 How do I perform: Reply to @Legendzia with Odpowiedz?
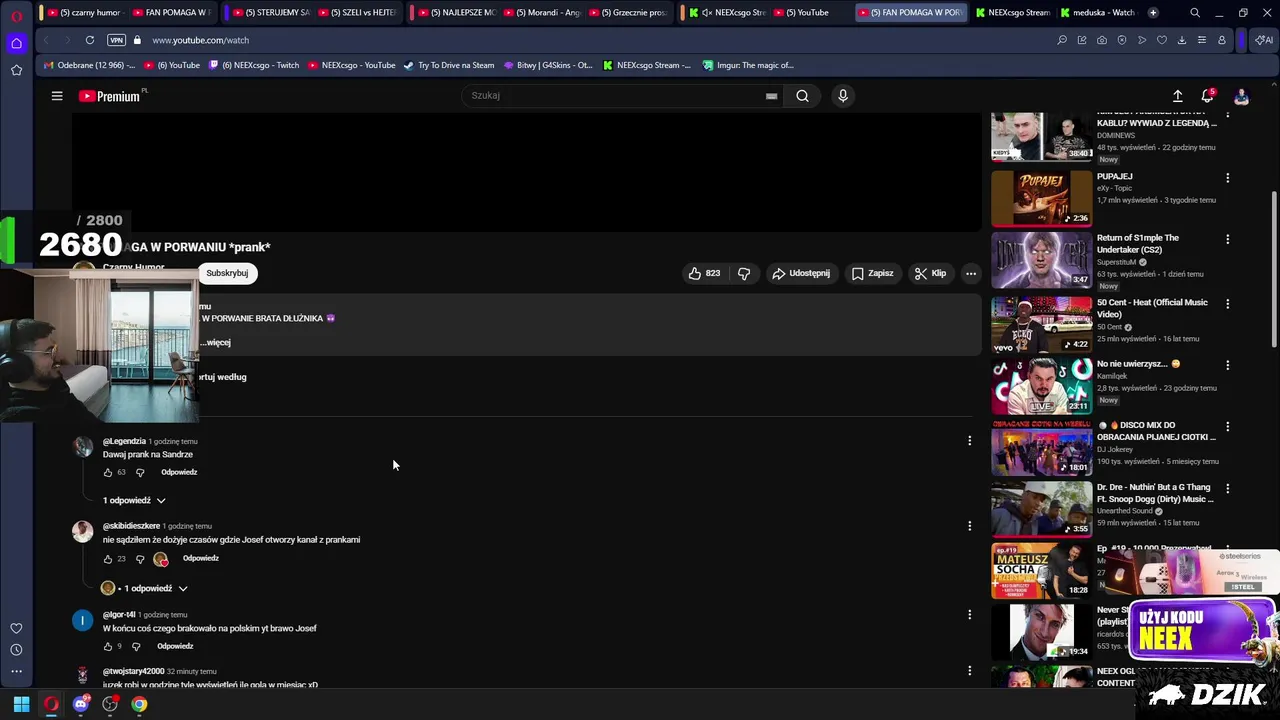179,472
